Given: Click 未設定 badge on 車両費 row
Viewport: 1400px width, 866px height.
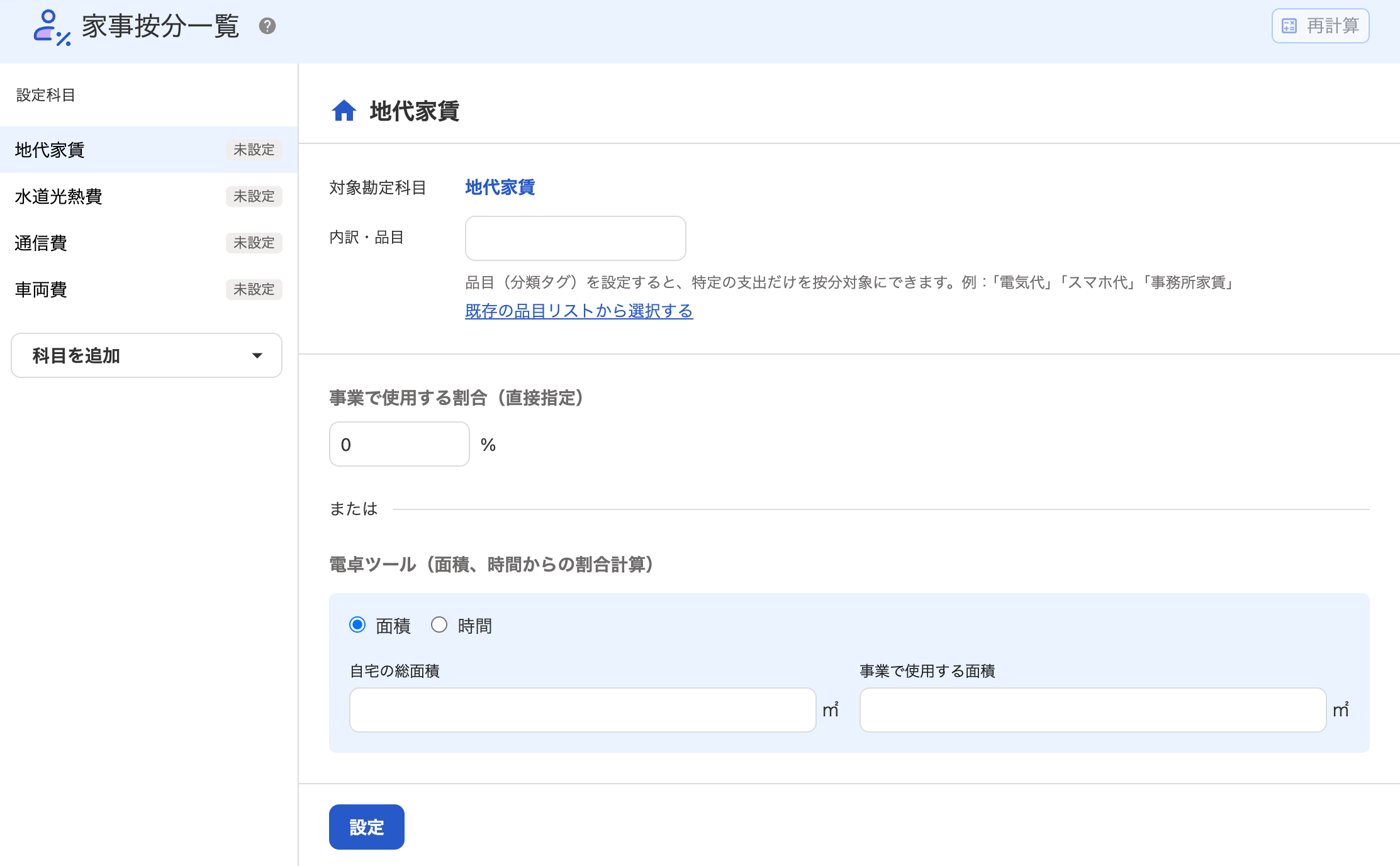Looking at the screenshot, I should click(254, 289).
